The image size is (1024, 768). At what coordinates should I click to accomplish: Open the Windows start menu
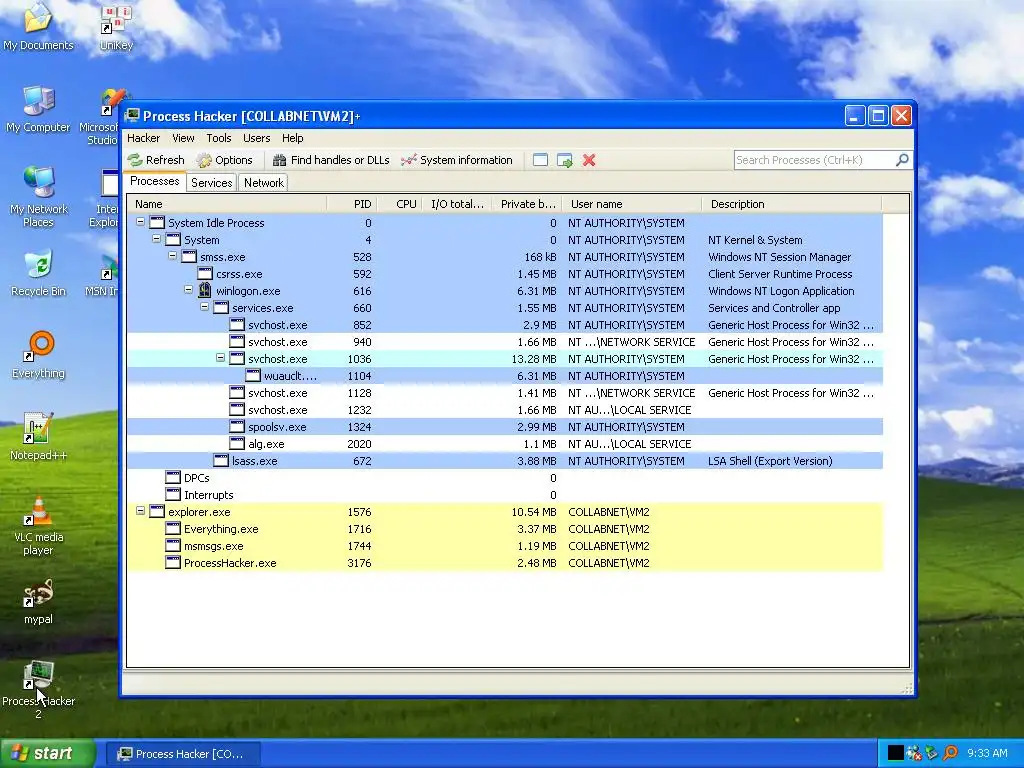pos(46,754)
